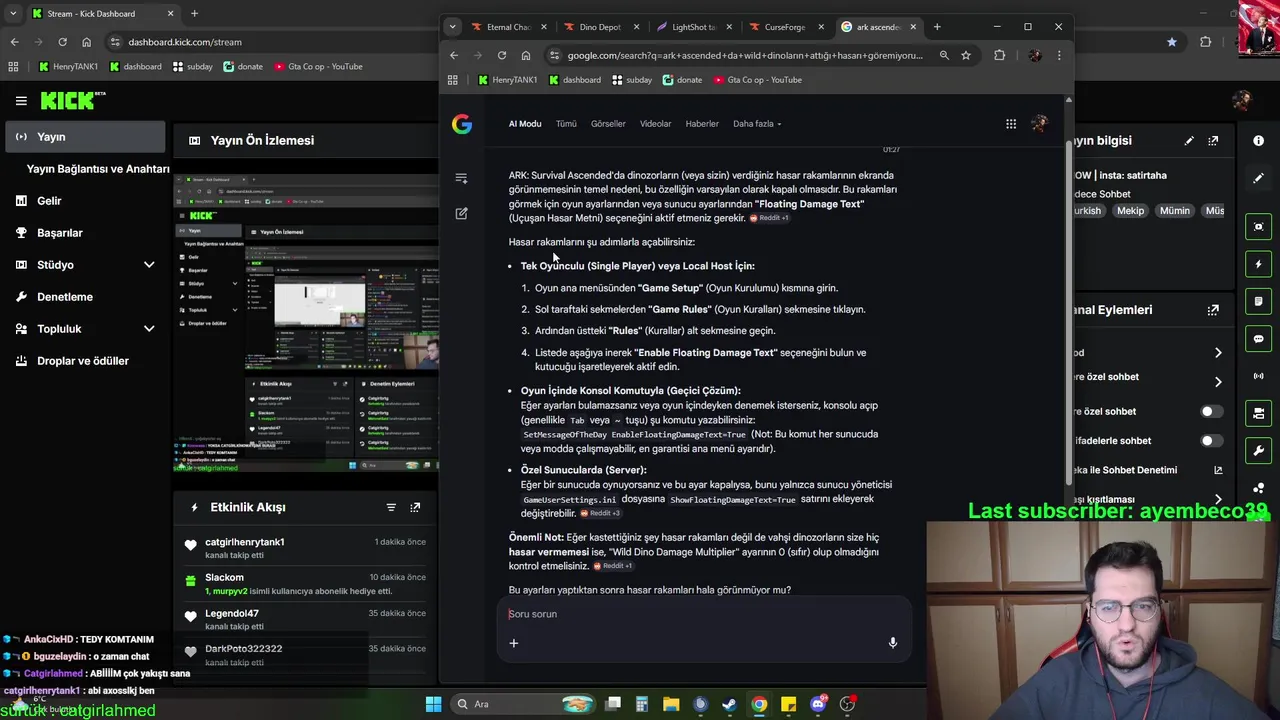Image resolution: width=1280 pixels, height=720 pixels.
Task: Open the 'Daha fazla' dropdown on Google
Action: point(757,124)
